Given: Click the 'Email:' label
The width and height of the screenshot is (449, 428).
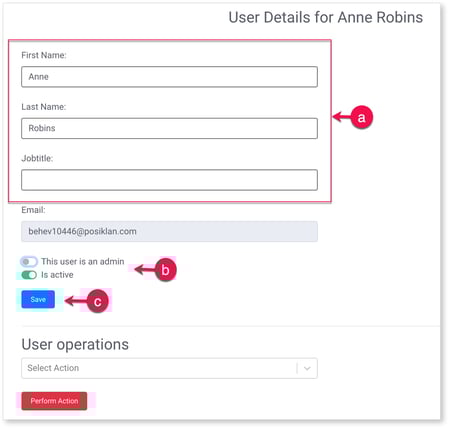Looking at the screenshot, I should point(33,210).
